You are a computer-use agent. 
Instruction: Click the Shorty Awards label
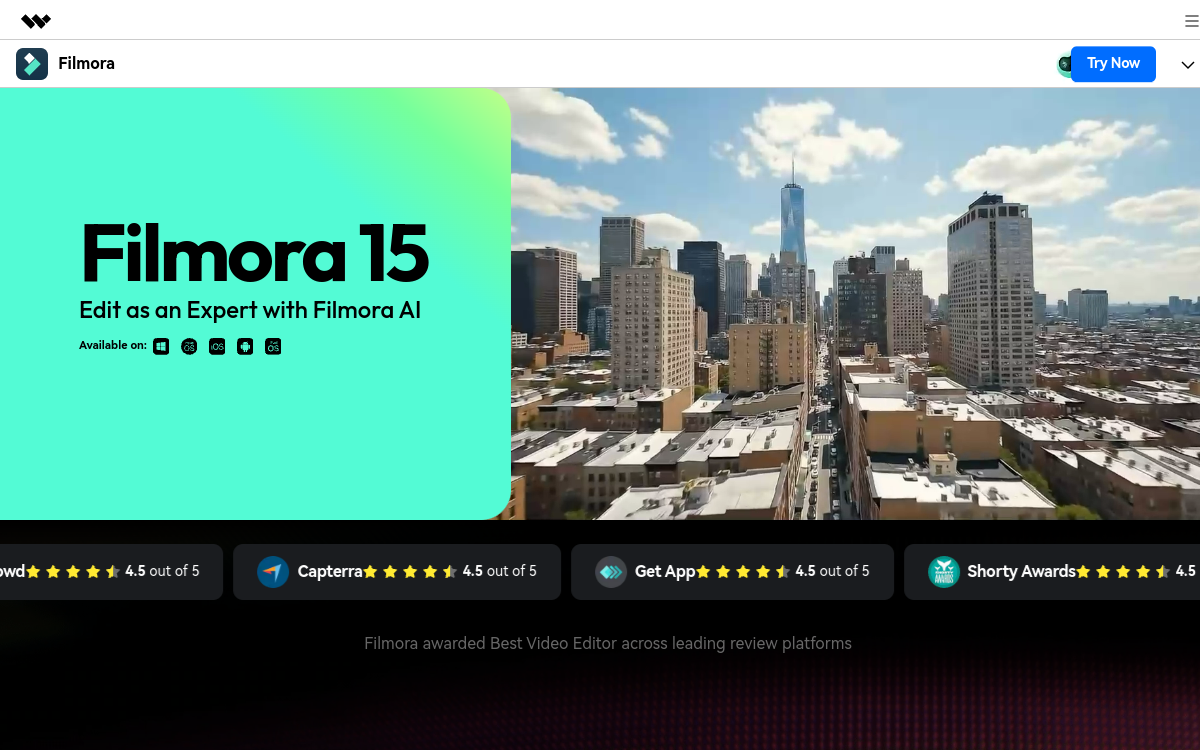(1021, 572)
